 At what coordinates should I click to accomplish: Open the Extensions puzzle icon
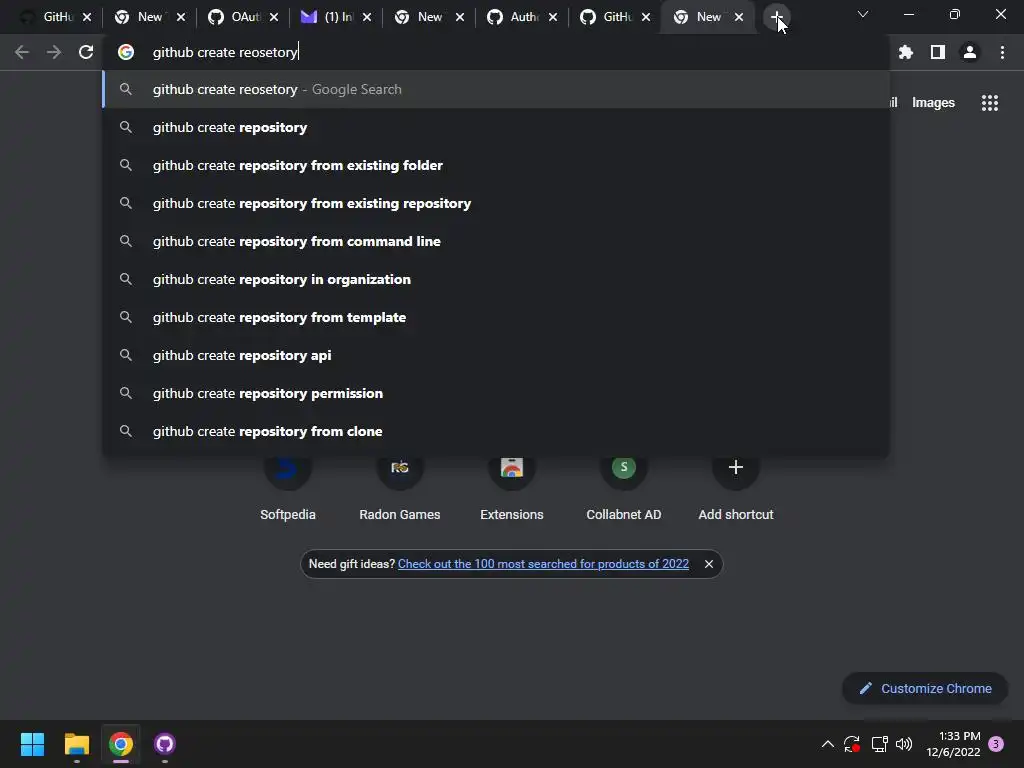[x=906, y=52]
